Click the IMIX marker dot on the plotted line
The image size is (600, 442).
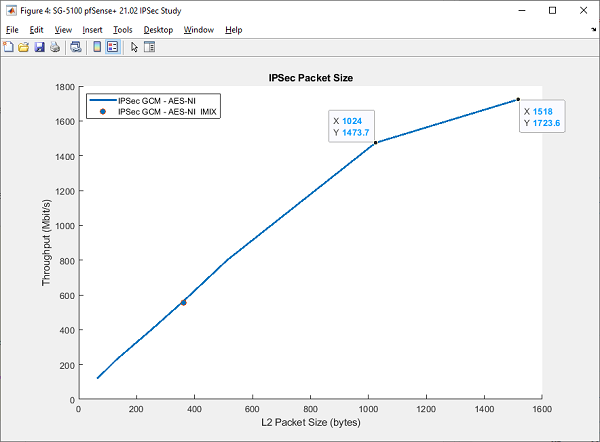pyautogui.click(x=184, y=302)
